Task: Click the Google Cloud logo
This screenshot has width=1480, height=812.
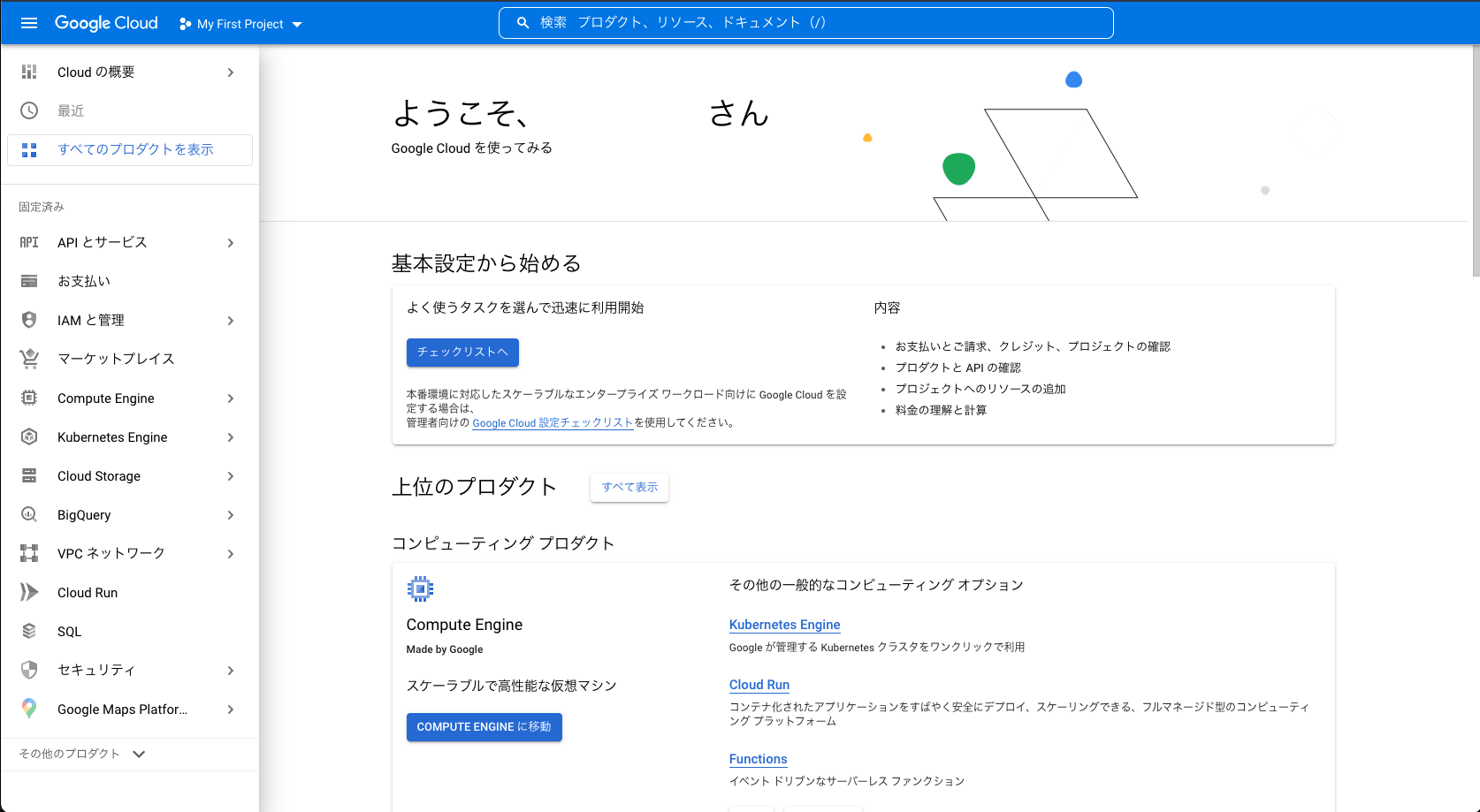Action: pos(106,23)
